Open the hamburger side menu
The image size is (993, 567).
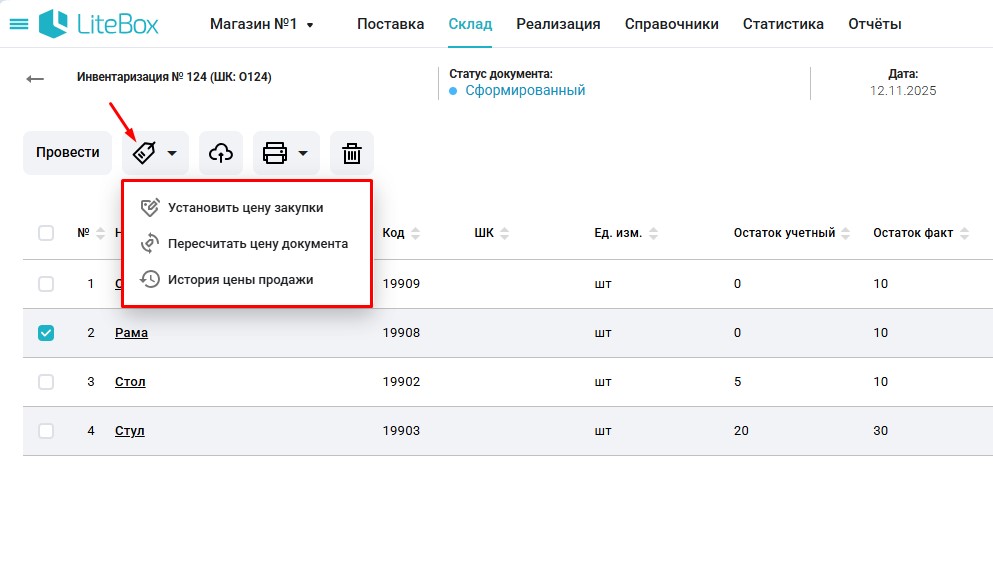pos(19,24)
